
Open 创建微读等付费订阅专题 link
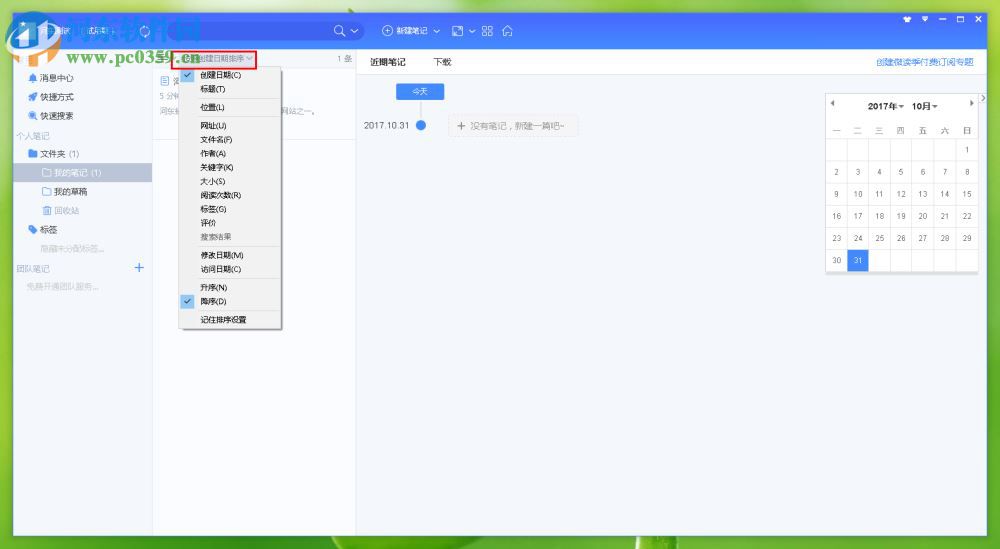point(924,62)
